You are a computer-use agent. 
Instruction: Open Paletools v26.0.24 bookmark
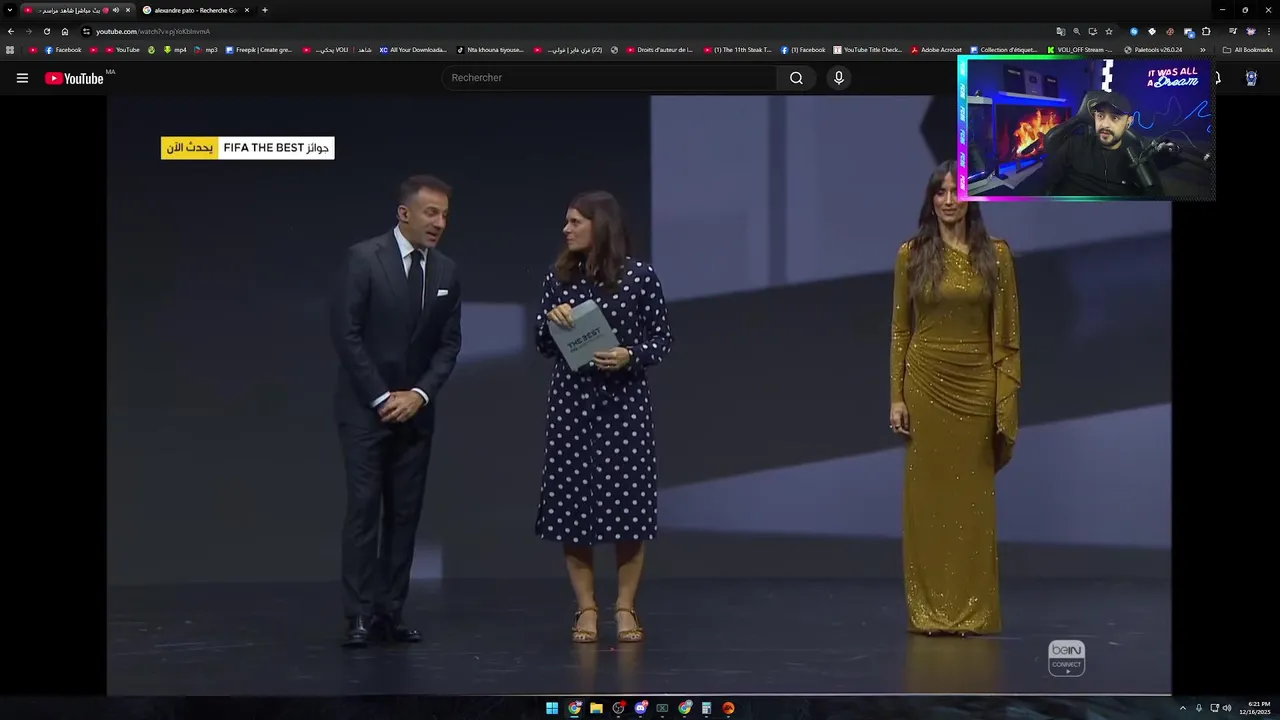[x=1153, y=50]
